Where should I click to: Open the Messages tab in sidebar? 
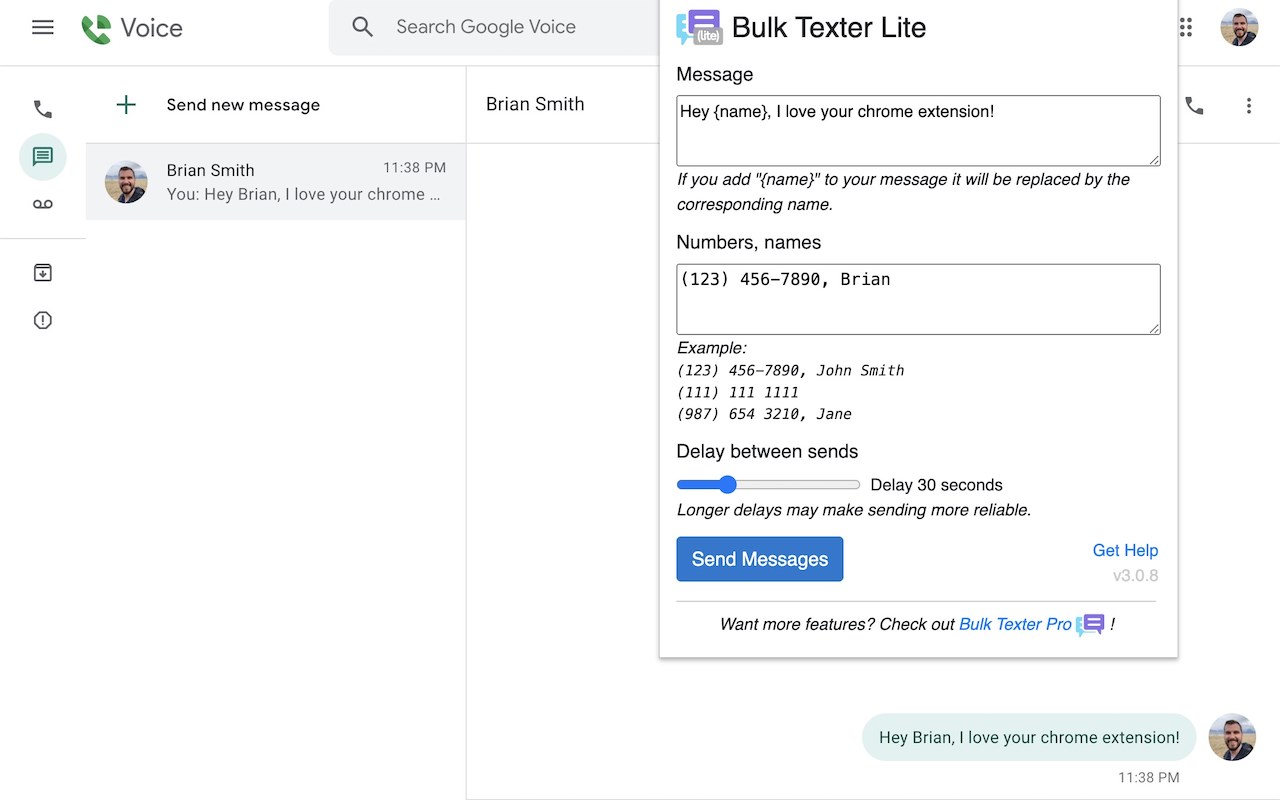tap(43, 157)
